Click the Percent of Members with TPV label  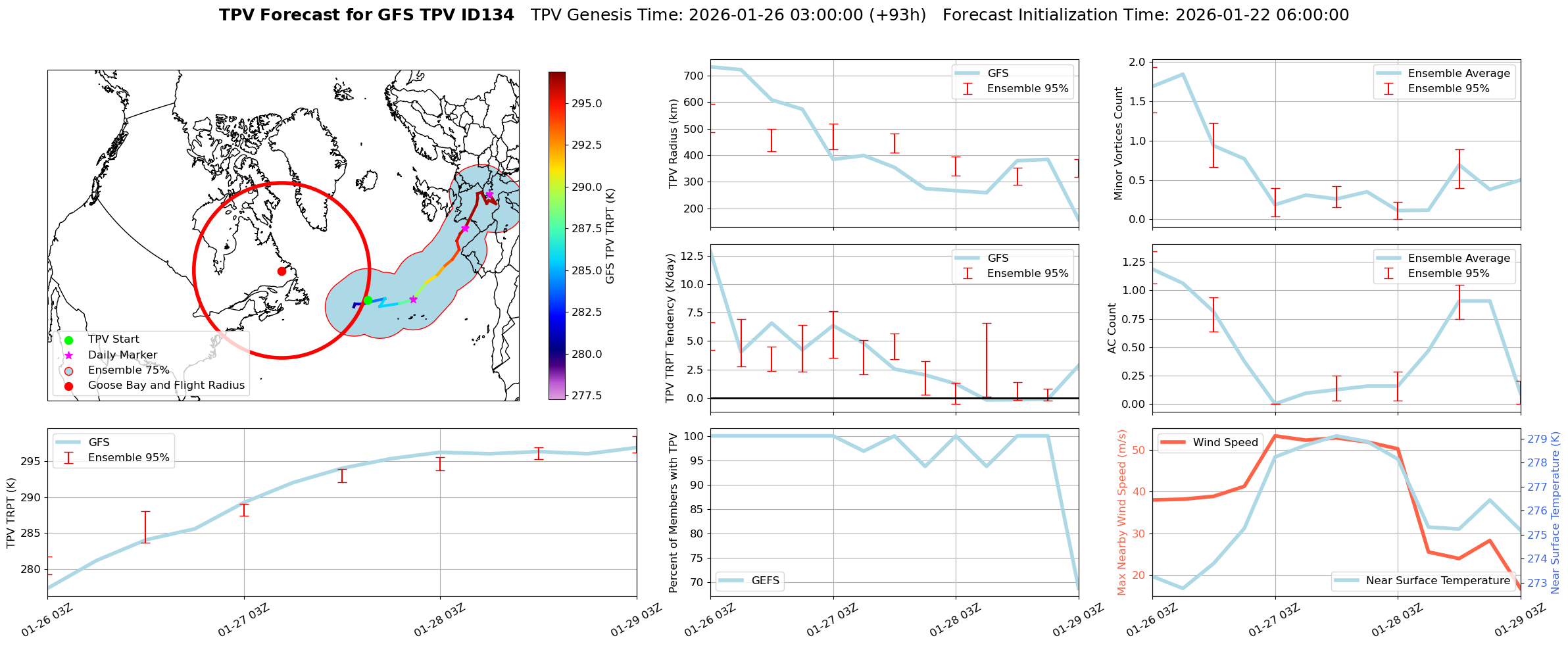673,512
